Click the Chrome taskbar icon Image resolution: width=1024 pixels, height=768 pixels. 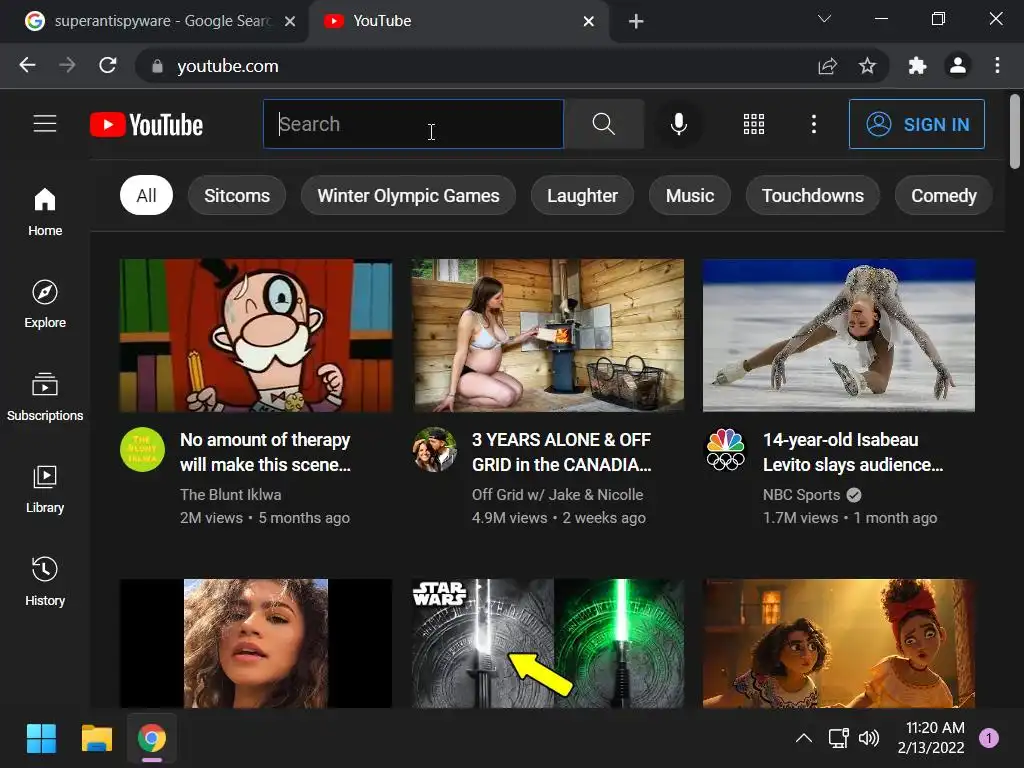coord(152,739)
